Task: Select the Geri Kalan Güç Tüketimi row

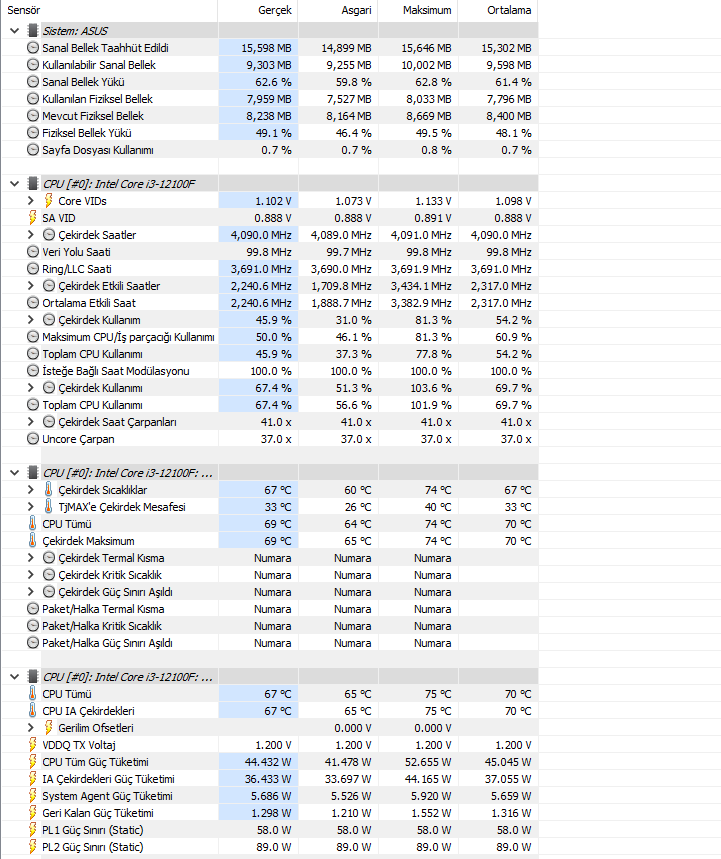Action: coord(270,812)
